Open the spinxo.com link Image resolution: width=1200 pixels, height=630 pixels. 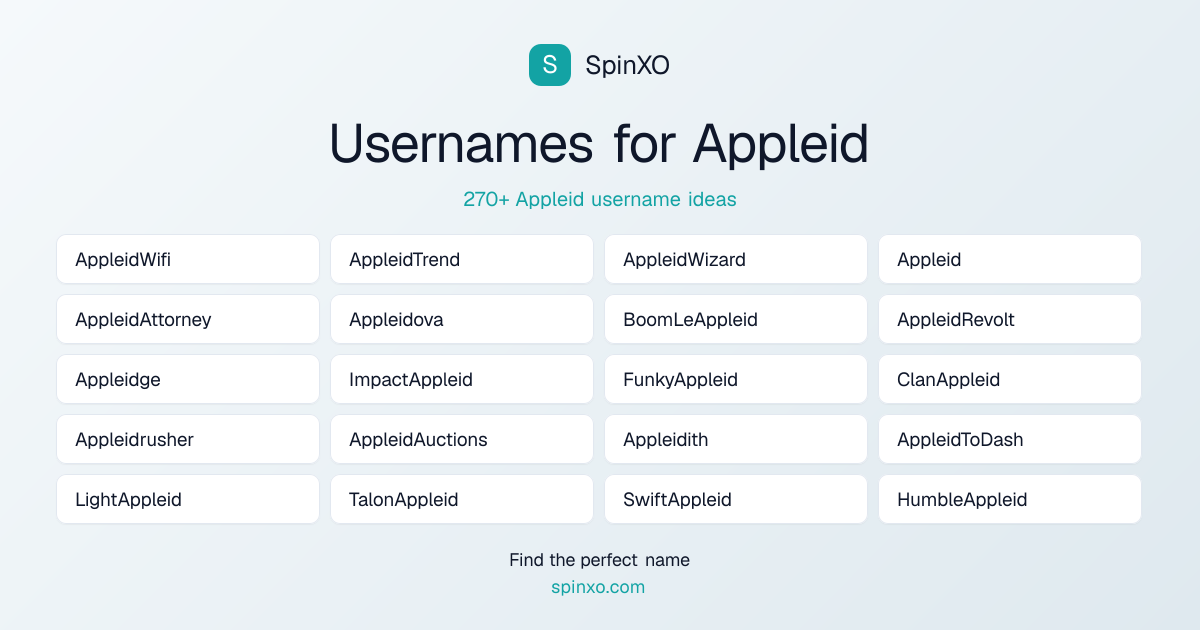(x=598, y=587)
